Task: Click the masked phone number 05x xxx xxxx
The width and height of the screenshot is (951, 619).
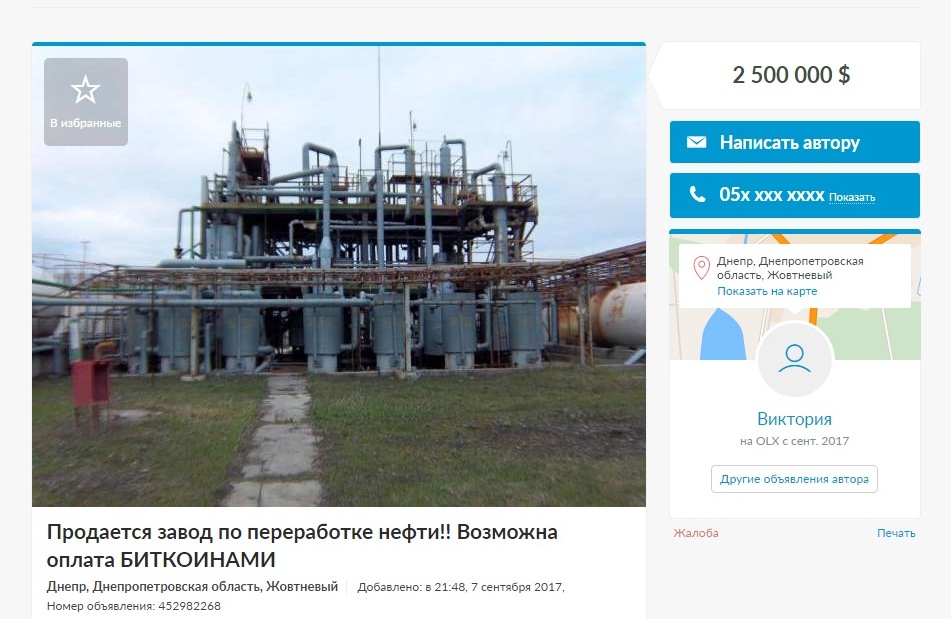Action: click(x=771, y=195)
